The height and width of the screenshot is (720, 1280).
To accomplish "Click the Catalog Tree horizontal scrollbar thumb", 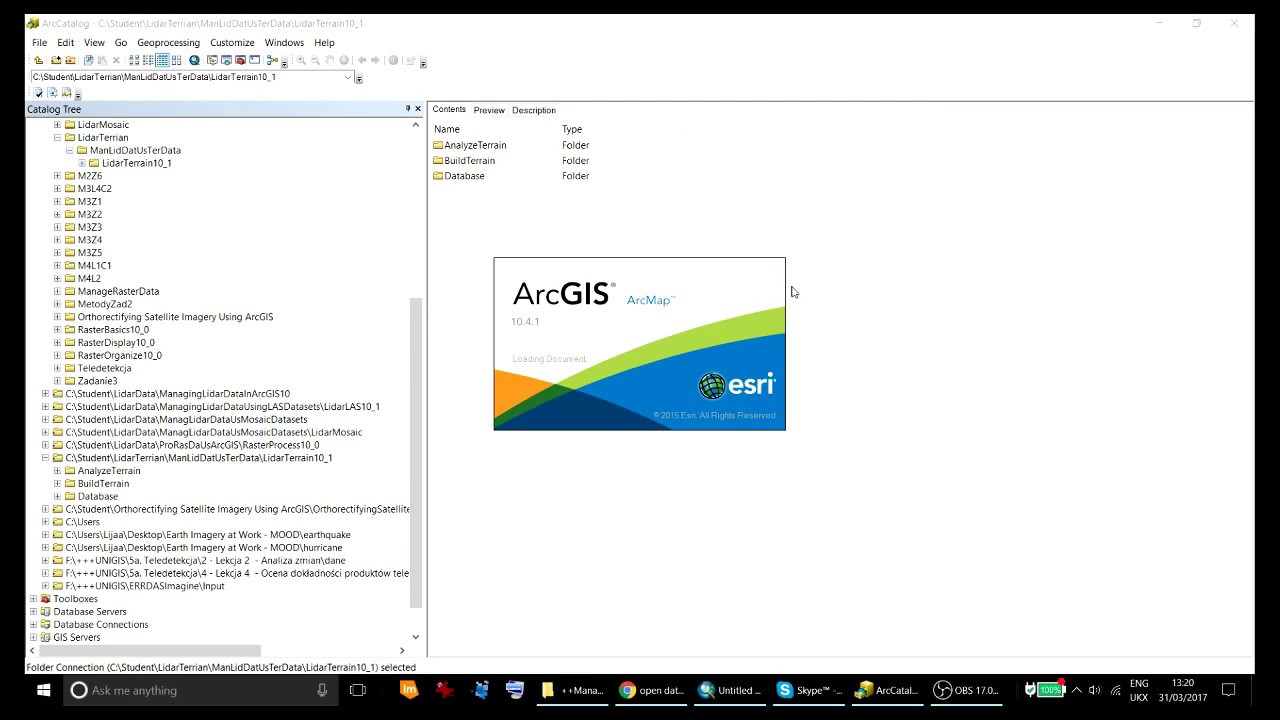I will pyautogui.click(x=150, y=650).
